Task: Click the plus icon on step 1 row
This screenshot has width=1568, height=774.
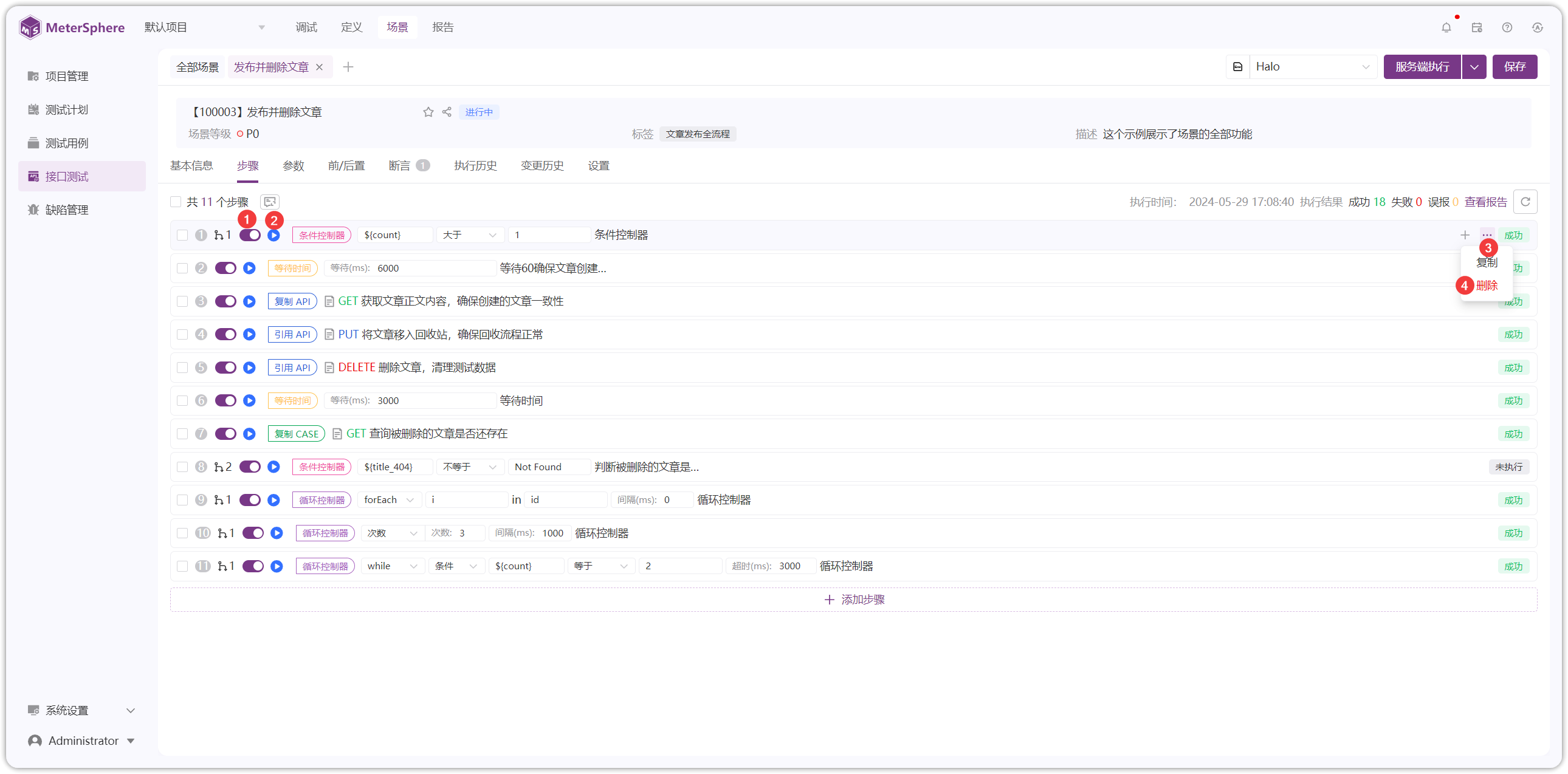Action: (1465, 235)
